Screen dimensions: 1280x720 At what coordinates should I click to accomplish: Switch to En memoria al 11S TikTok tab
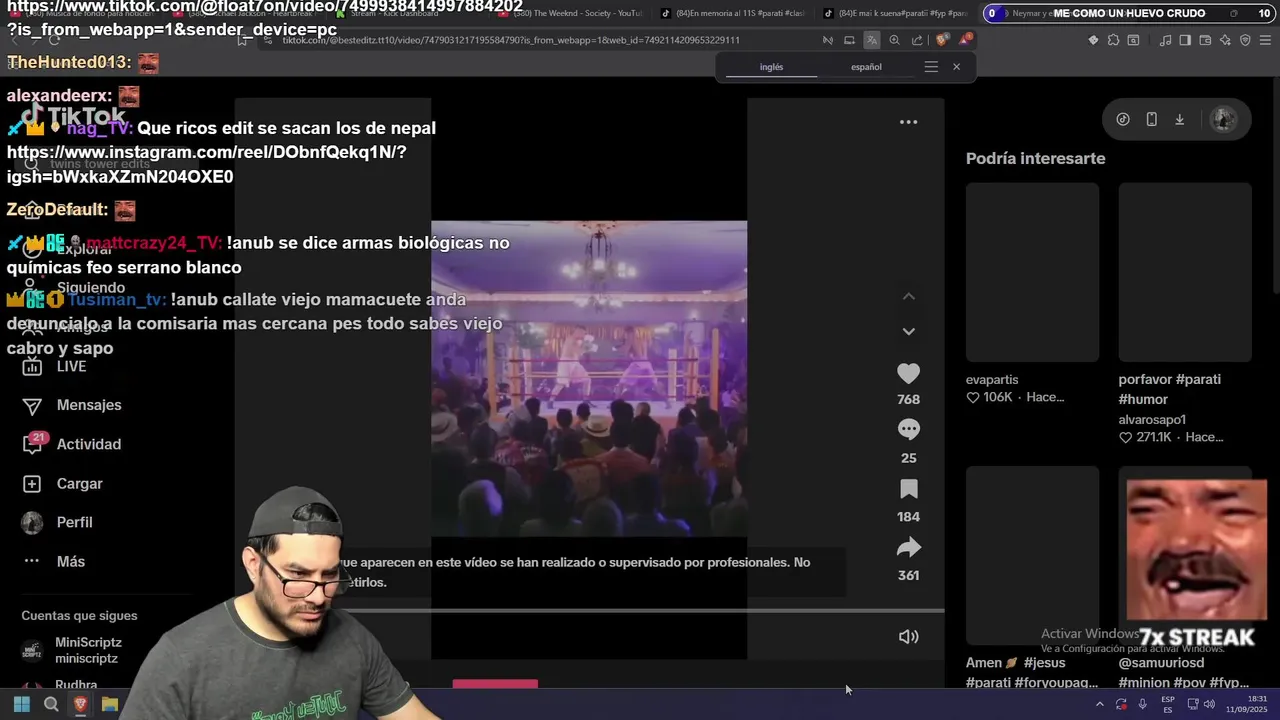click(733, 13)
